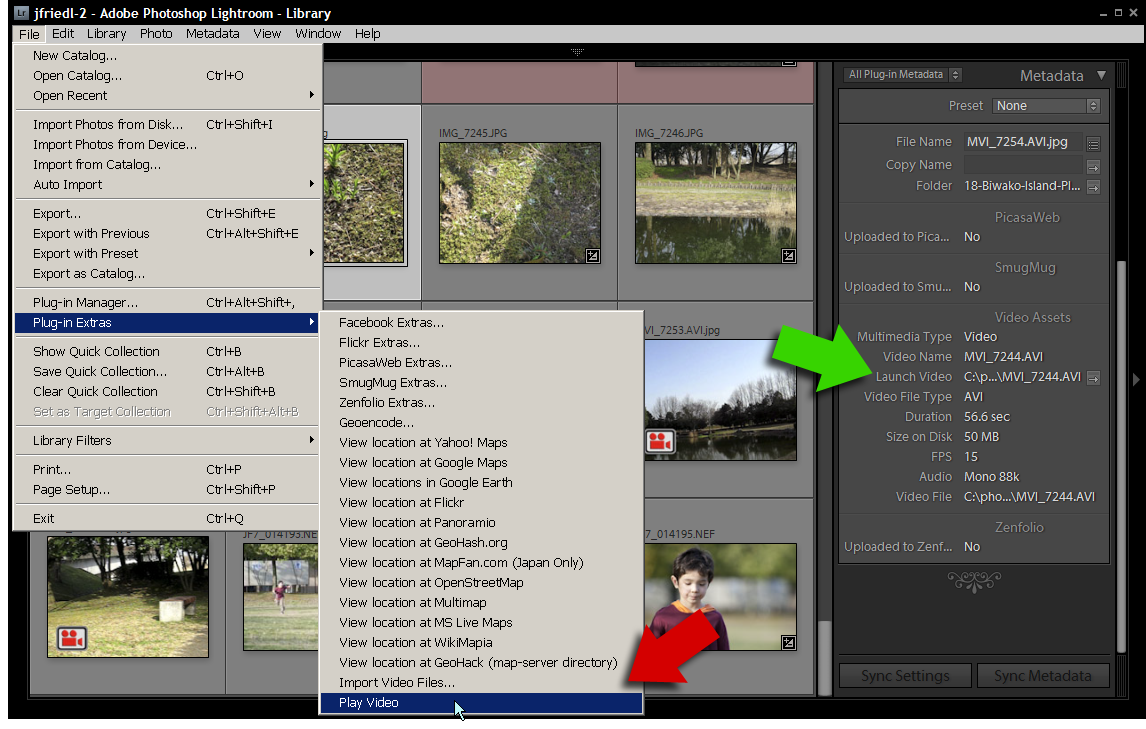Select View location at OpenStreetMap
The height and width of the screenshot is (729, 1146).
(482, 583)
